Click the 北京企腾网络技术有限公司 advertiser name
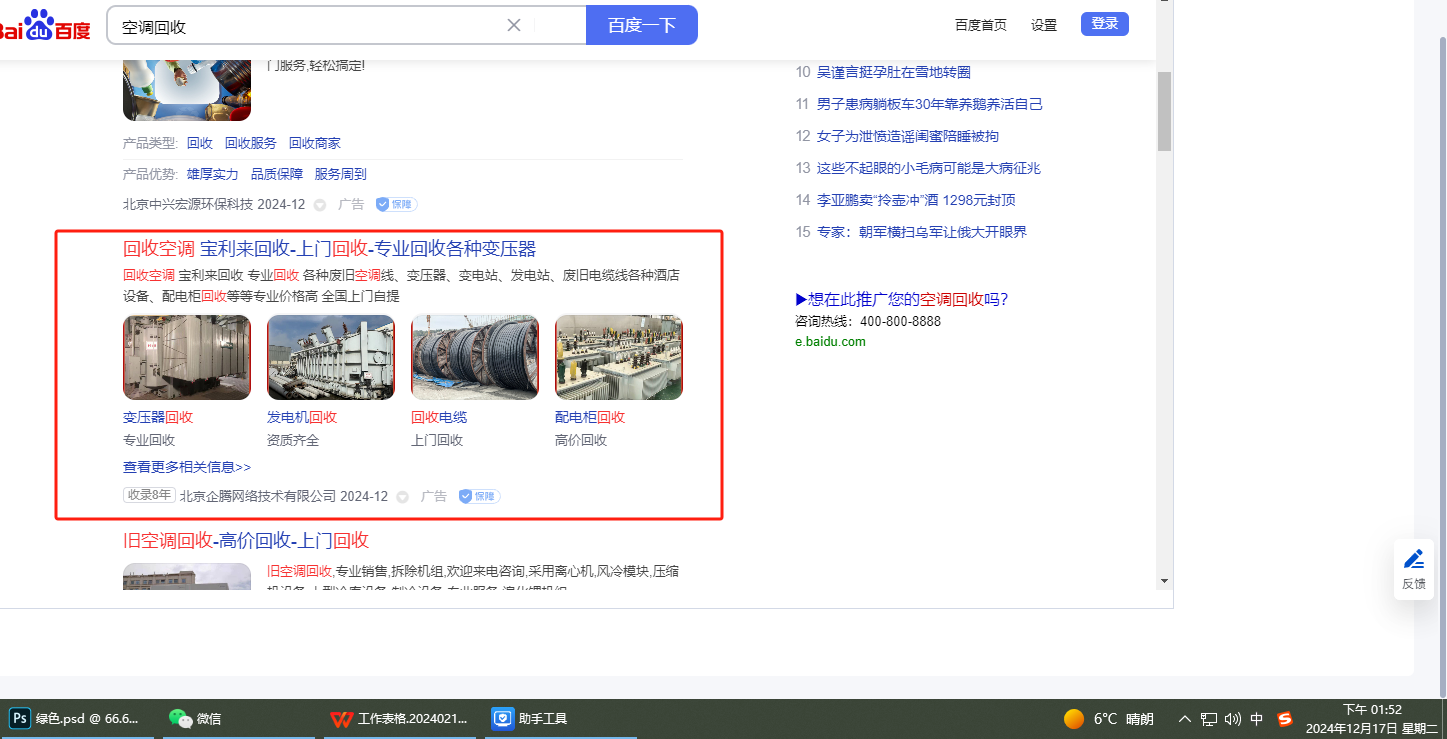The image size is (1447, 739). (258, 496)
